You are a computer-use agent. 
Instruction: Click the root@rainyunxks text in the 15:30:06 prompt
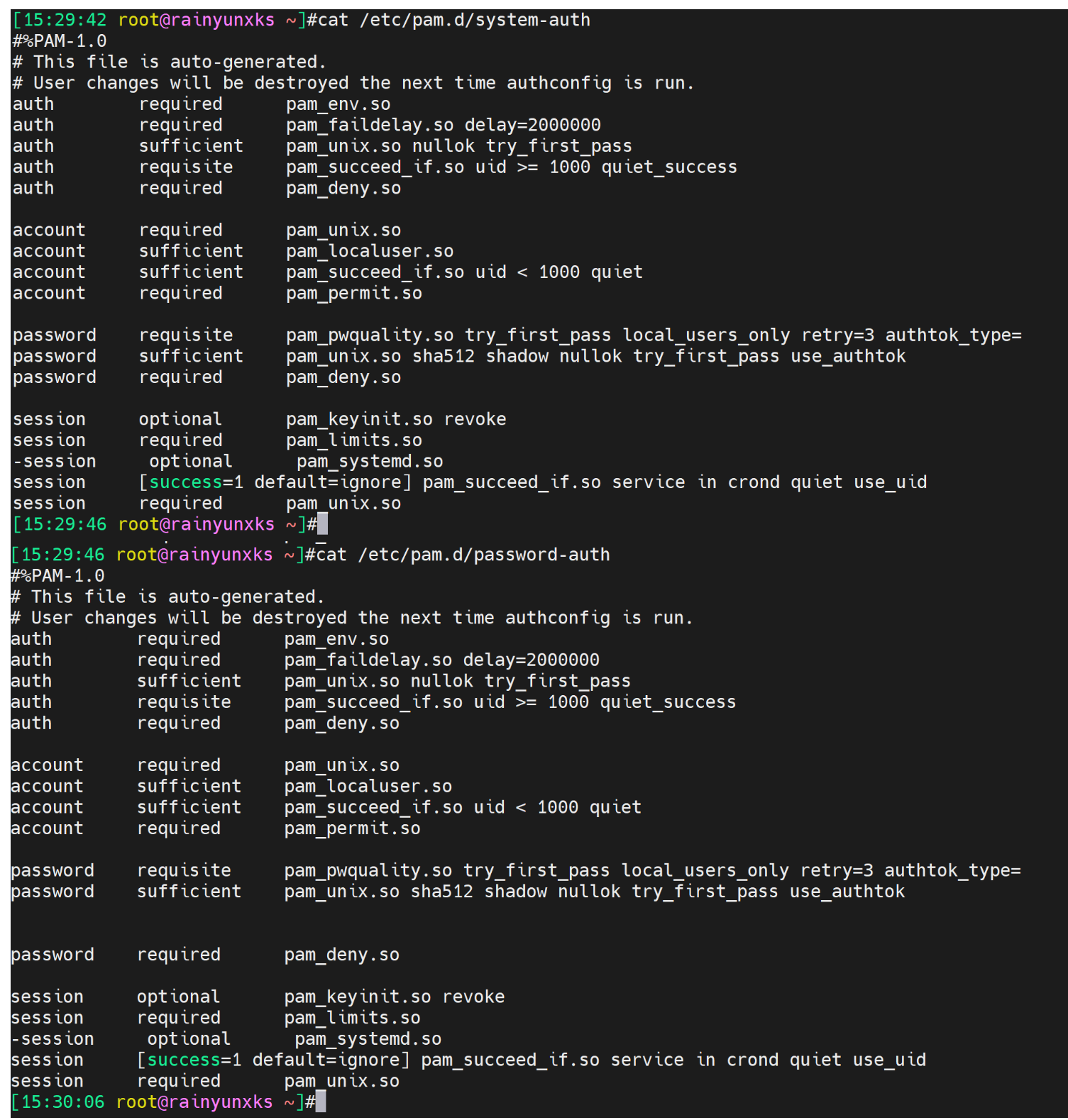(x=194, y=1102)
